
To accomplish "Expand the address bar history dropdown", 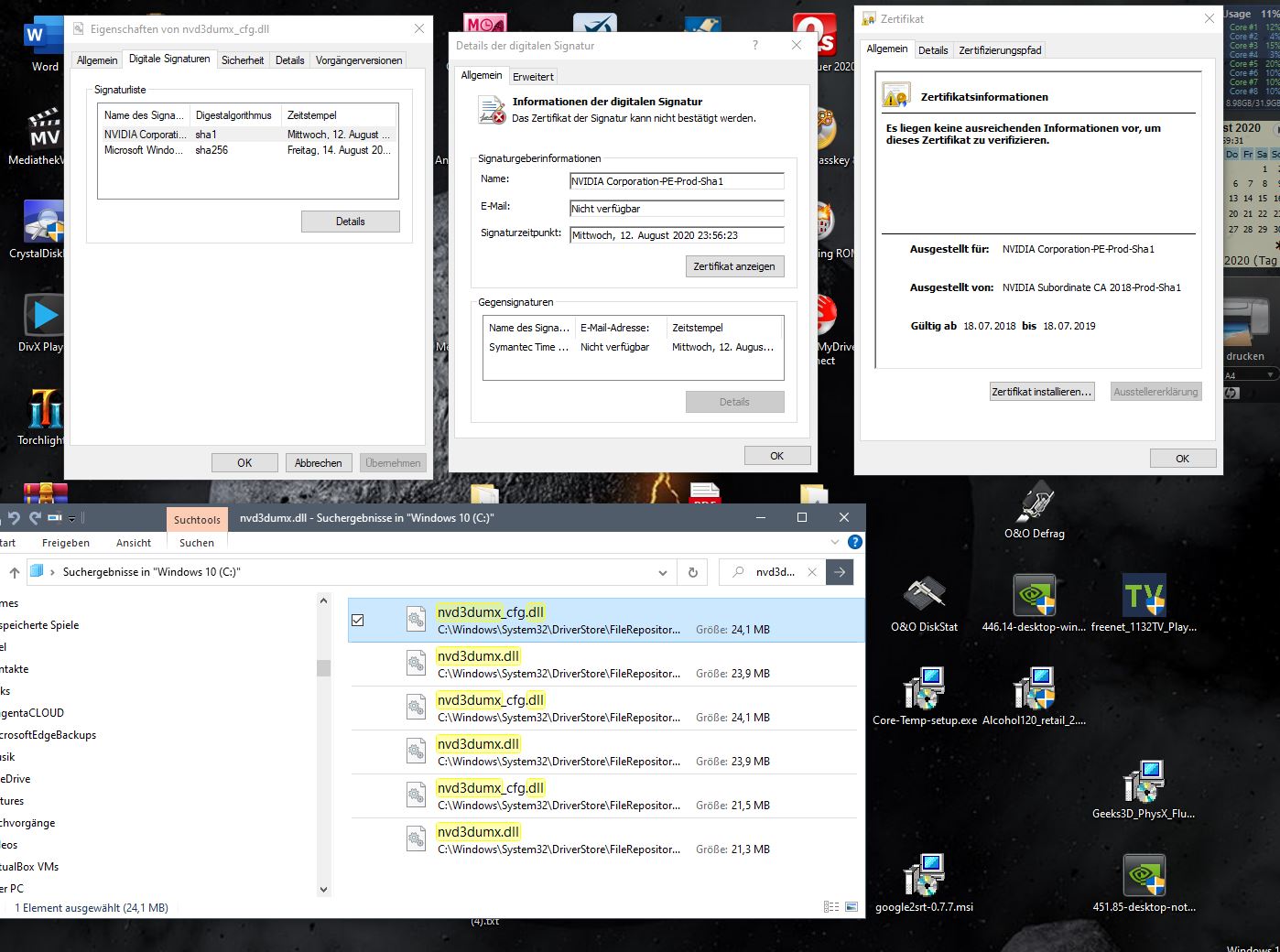I will 663,572.
